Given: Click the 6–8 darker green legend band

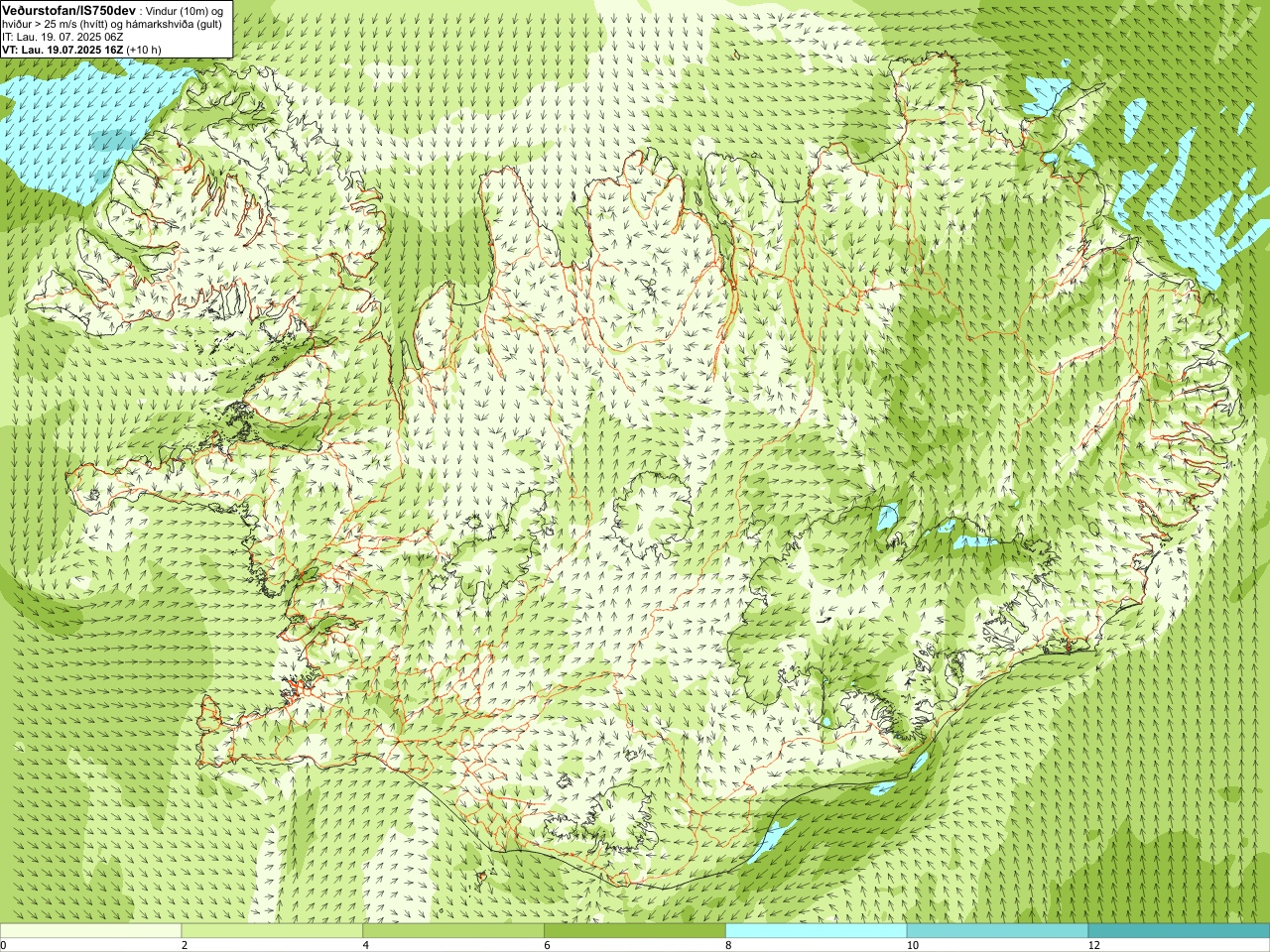Looking at the screenshot, I should point(635,931).
